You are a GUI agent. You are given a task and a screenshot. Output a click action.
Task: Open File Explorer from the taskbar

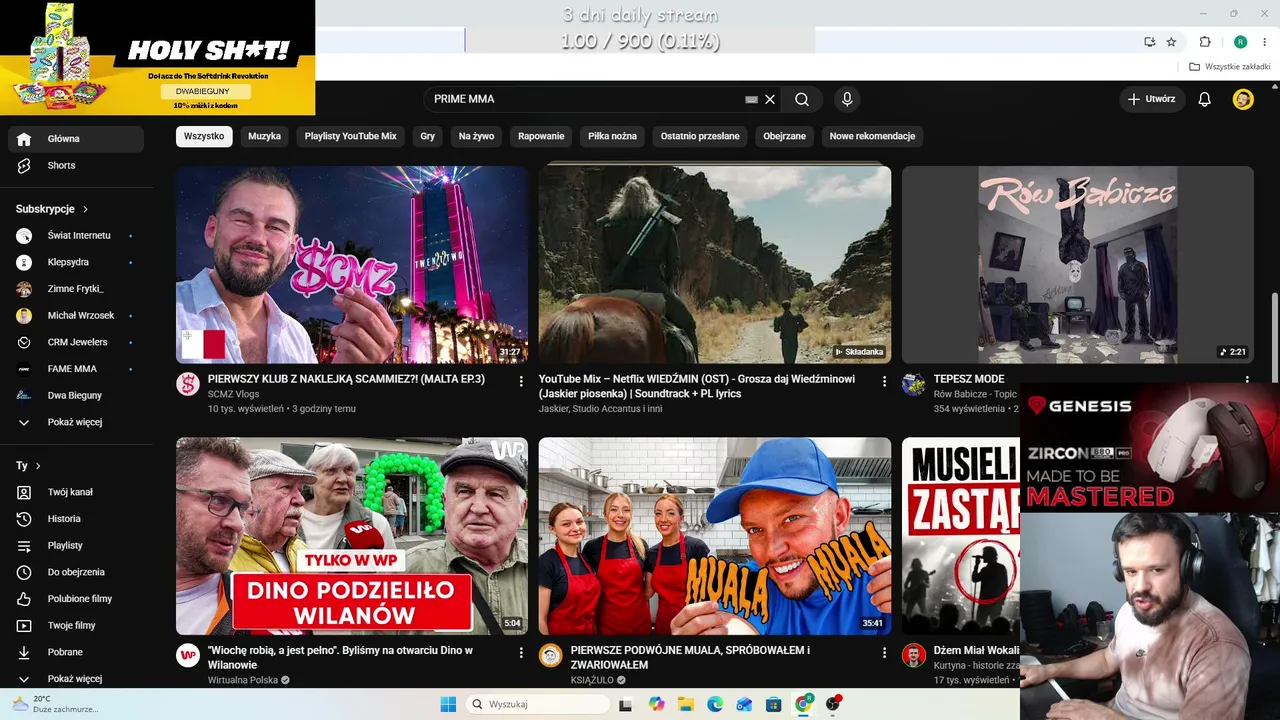(685, 704)
